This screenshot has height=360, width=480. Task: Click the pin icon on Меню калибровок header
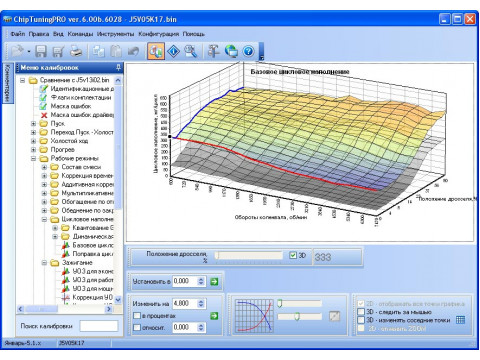(118, 68)
